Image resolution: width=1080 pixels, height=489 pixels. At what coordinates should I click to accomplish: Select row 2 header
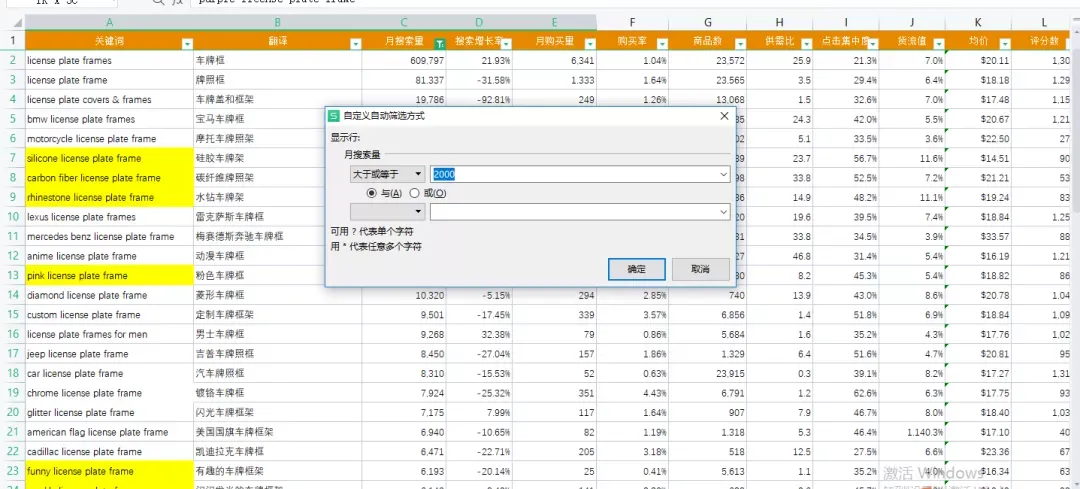(12, 61)
